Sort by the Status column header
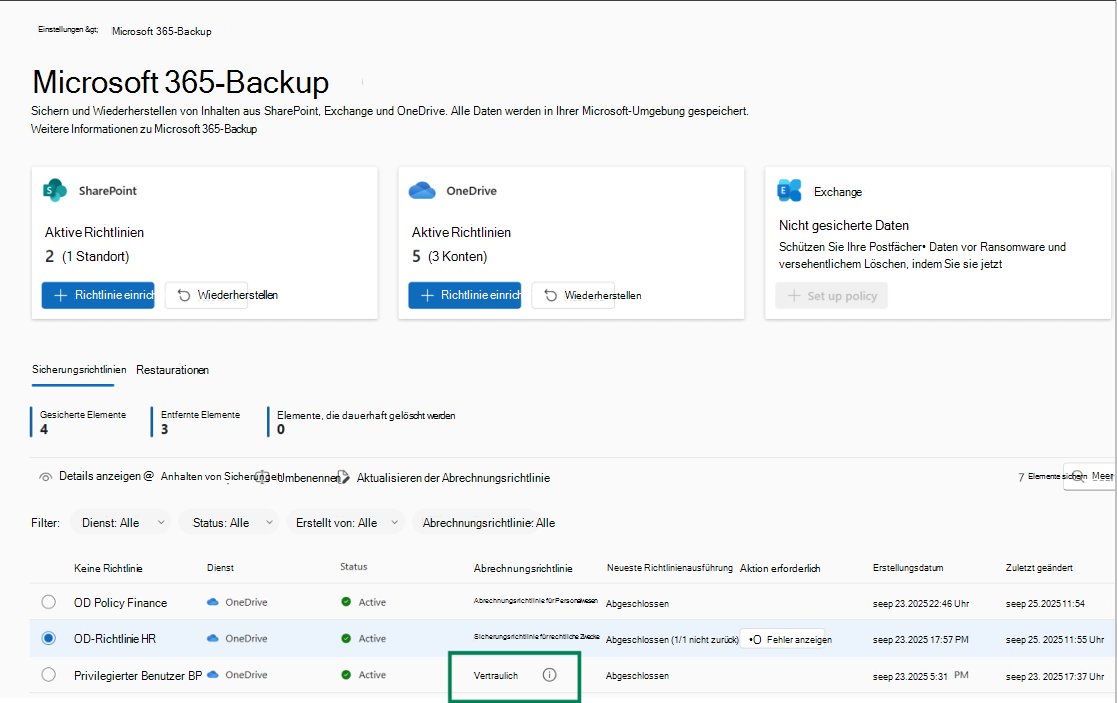1117x703 pixels. (353, 567)
